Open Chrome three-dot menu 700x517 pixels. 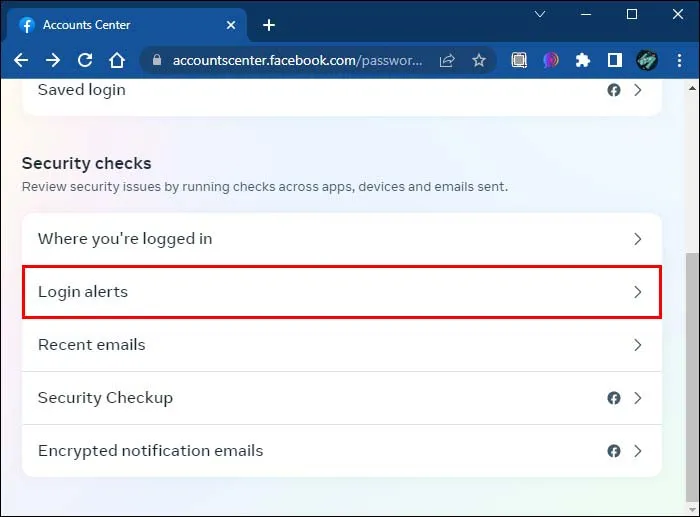[679, 60]
